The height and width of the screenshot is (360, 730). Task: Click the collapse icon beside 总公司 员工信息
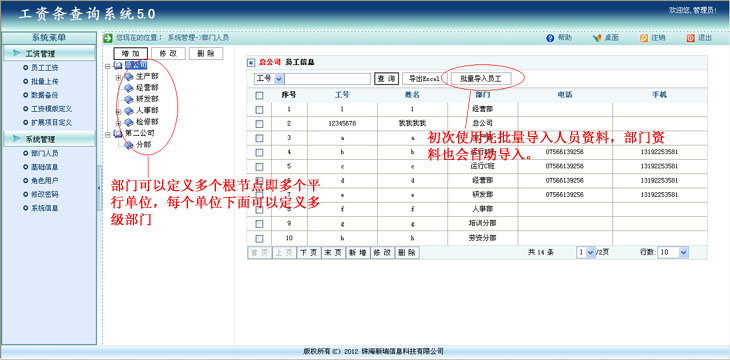(x=251, y=62)
